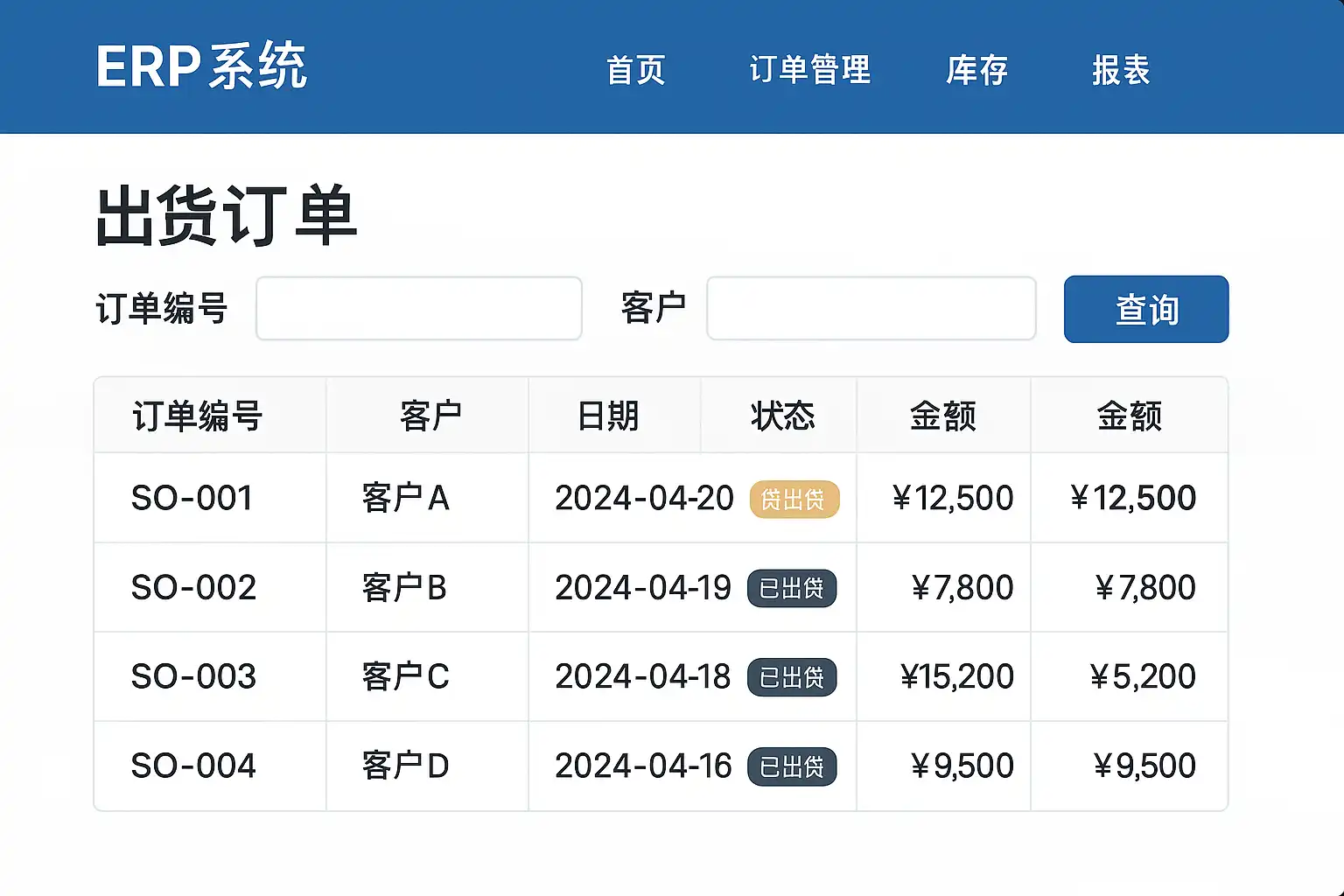Open order SO-003 row entry
The image size is (1344, 896).
[x=193, y=676]
